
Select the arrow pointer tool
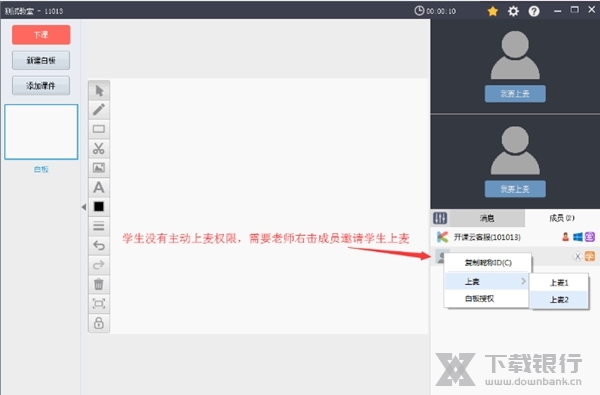click(99, 91)
